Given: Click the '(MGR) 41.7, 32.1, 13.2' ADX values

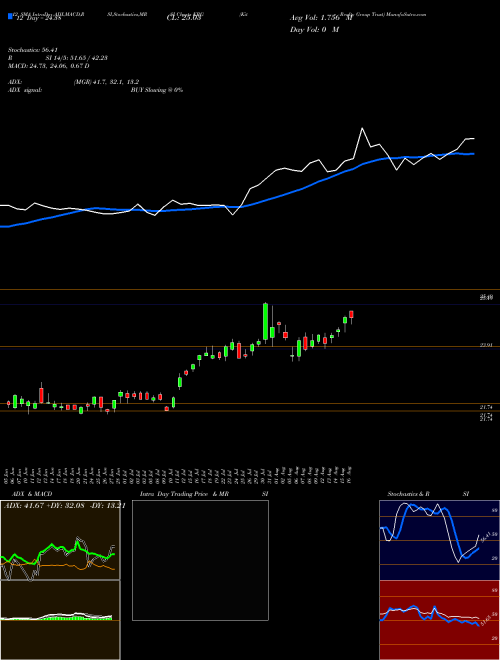Looking at the screenshot, I should [106, 82].
